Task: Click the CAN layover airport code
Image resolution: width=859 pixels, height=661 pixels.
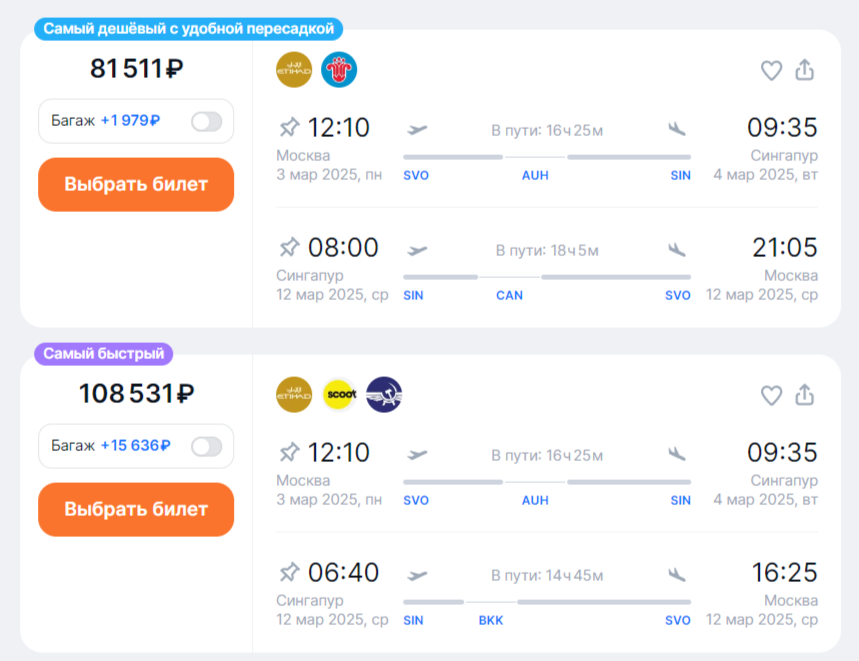Action: [509, 295]
